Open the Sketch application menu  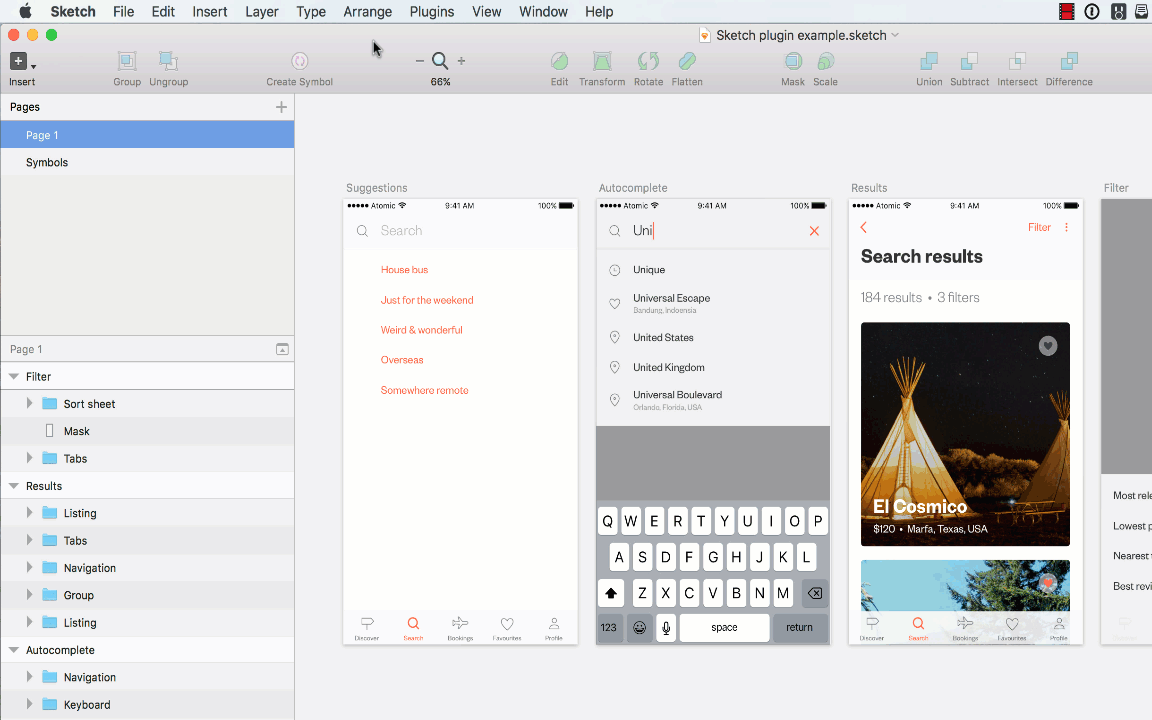(x=73, y=12)
